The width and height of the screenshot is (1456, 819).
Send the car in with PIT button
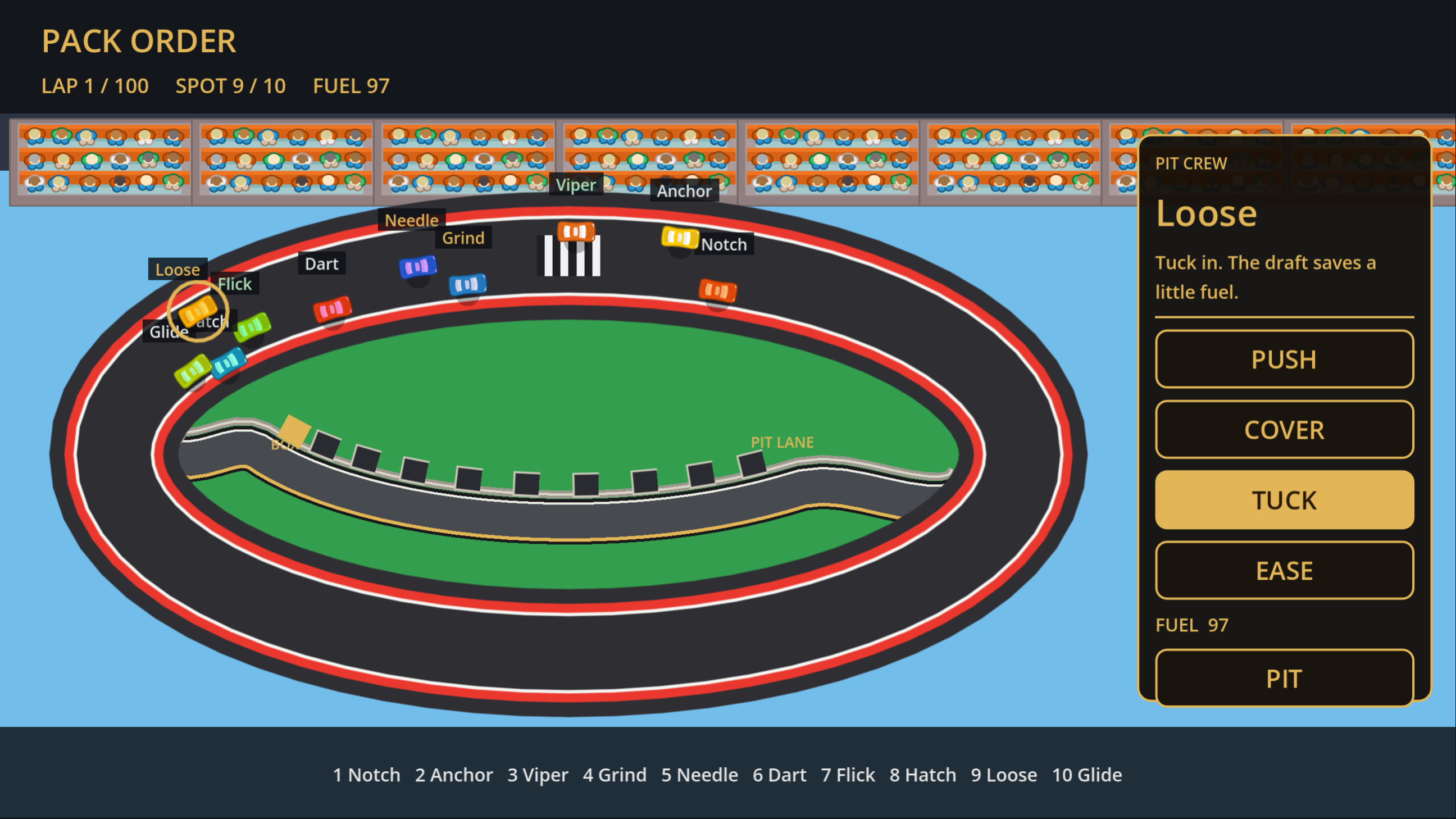click(x=1284, y=678)
